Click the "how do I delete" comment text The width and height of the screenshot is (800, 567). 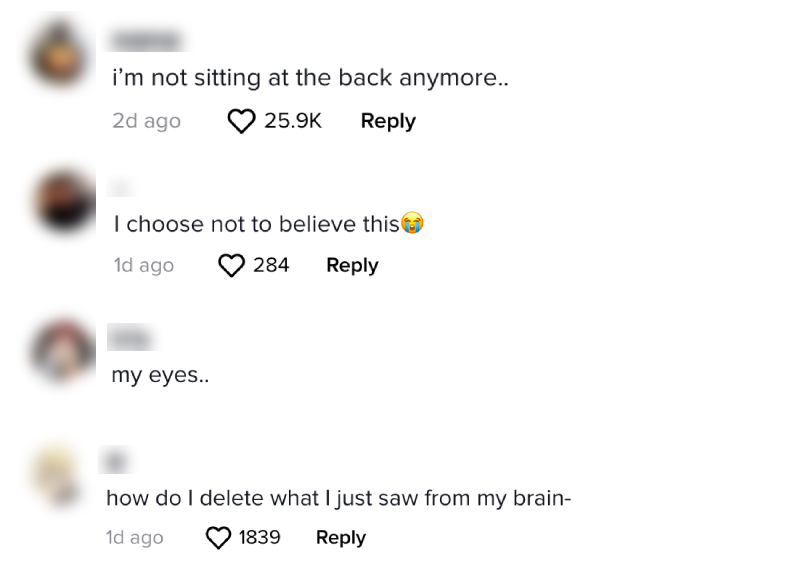[x=338, y=498]
